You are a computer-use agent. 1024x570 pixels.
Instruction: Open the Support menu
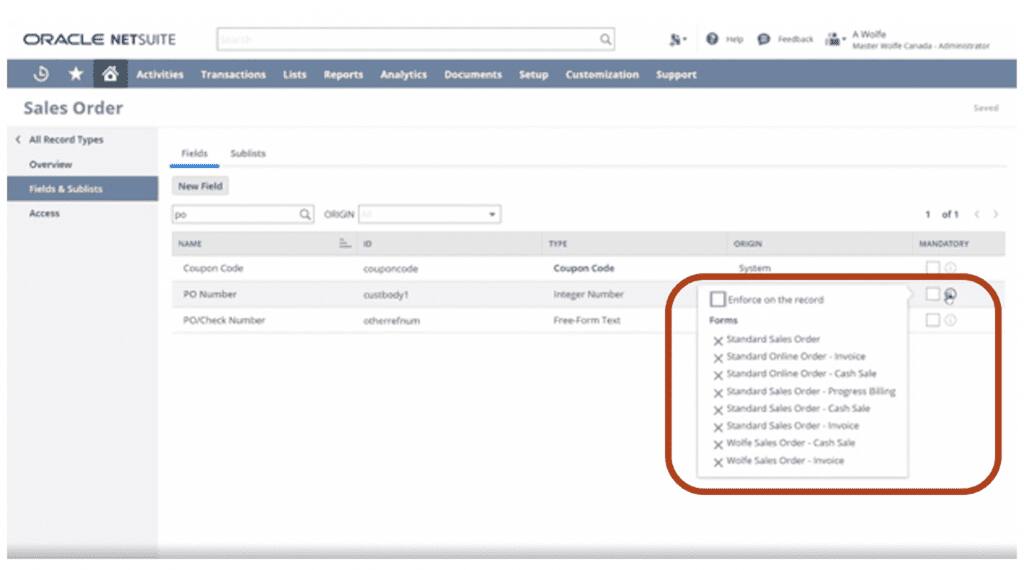click(x=676, y=74)
